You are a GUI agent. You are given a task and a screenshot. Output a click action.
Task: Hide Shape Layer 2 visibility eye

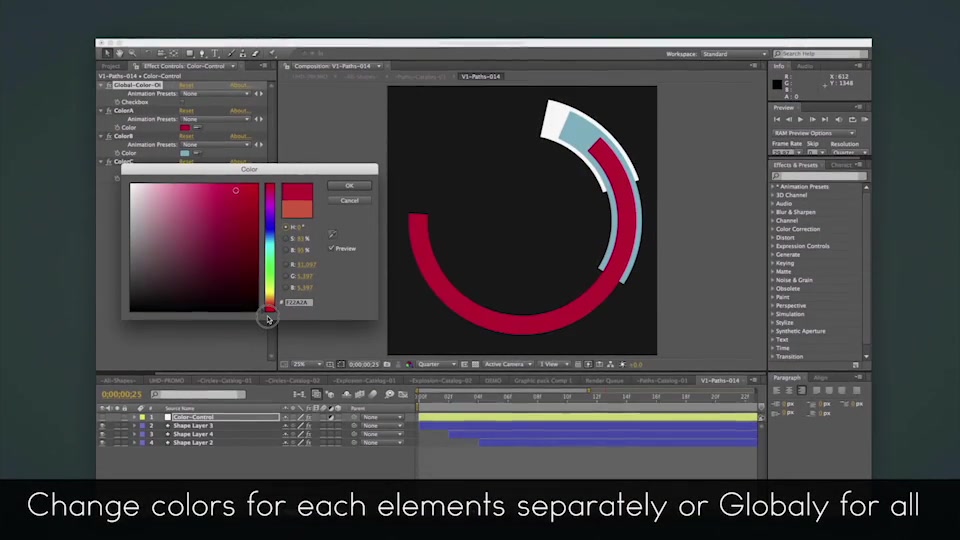point(102,443)
